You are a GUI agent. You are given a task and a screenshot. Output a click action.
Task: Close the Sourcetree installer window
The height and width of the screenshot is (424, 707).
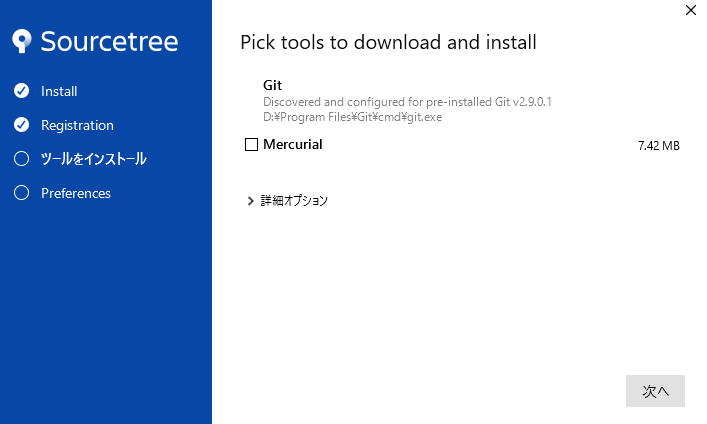pos(690,11)
